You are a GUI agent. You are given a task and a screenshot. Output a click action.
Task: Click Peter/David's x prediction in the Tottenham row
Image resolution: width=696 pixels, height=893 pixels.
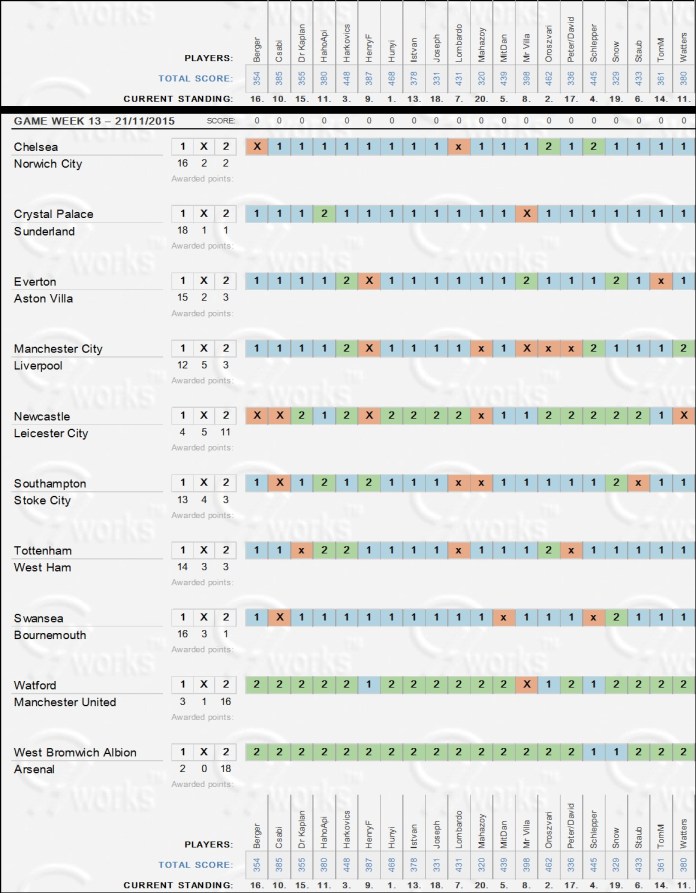pyautogui.click(x=571, y=550)
